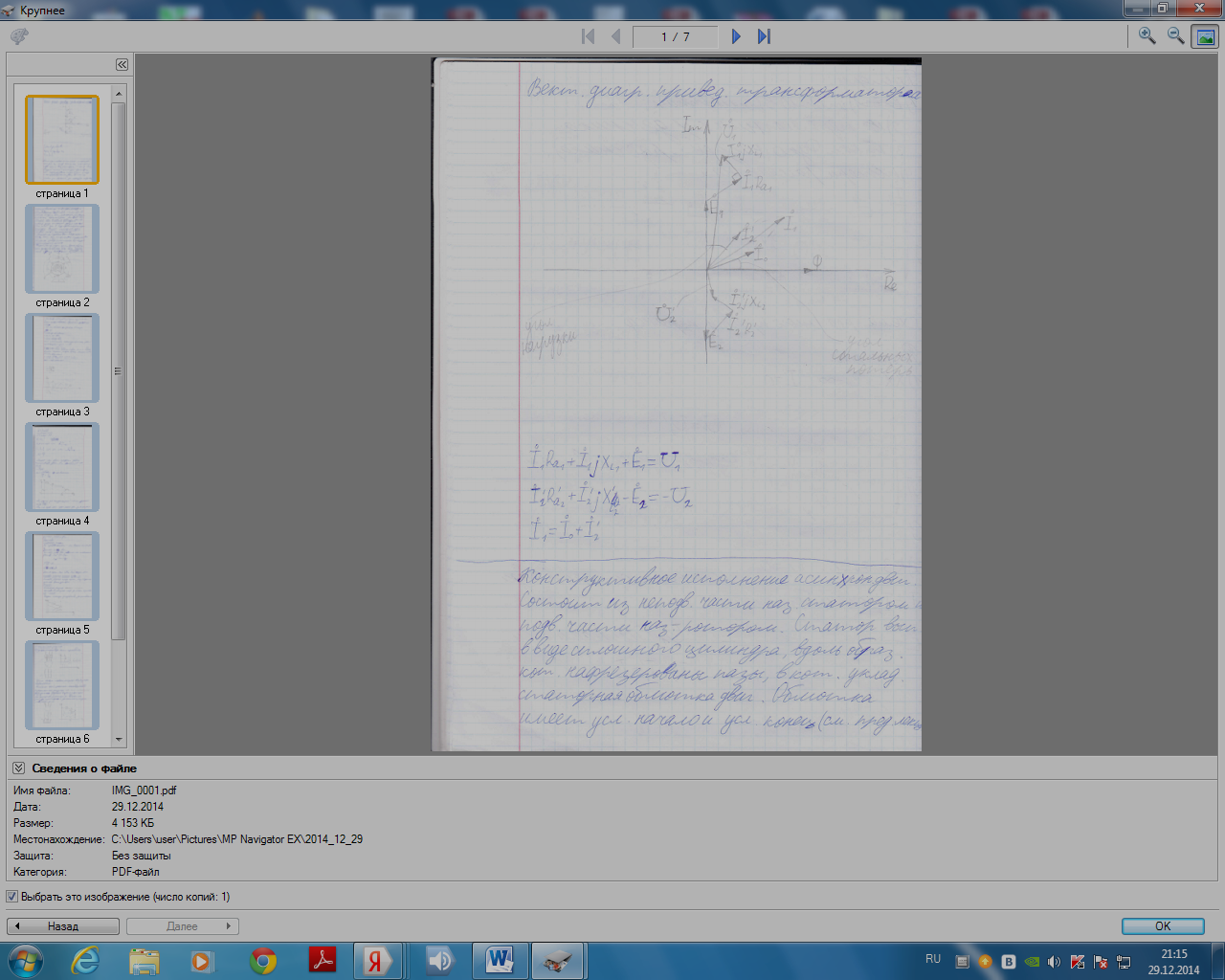Click the PDF-файл category value
Viewport: 1225px width, 980px height.
[x=135, y=872]
